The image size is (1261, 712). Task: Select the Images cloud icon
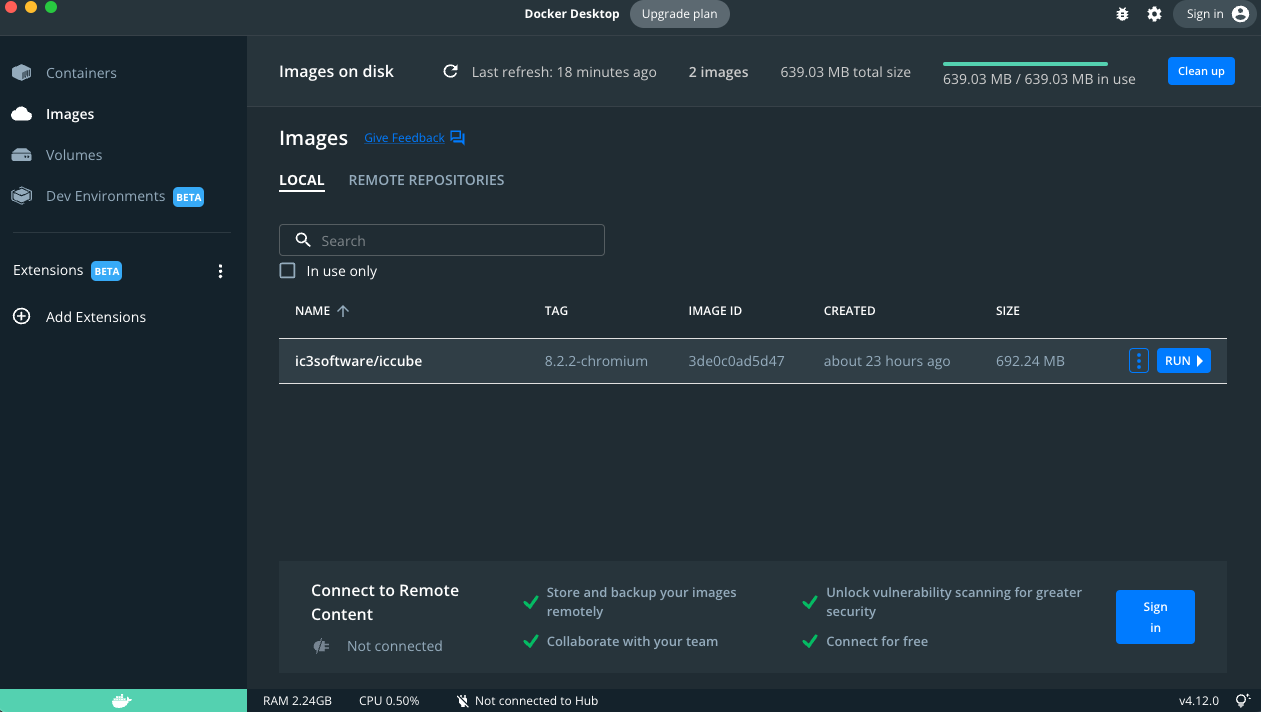click(x=21, y=114)
